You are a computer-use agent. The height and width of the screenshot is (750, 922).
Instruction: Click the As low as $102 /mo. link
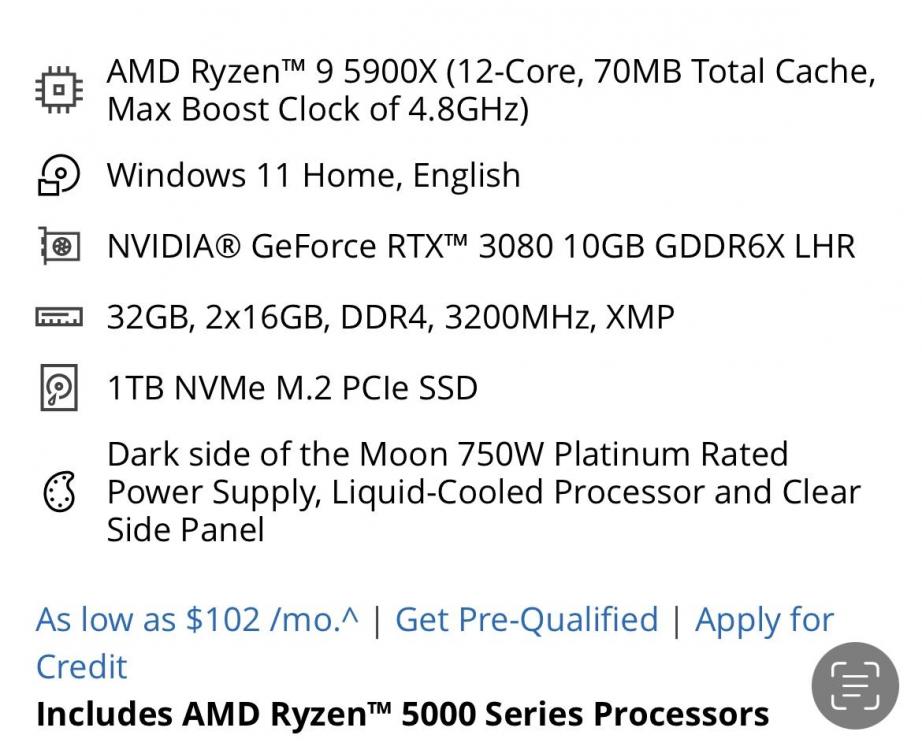(x=197, y=620)
